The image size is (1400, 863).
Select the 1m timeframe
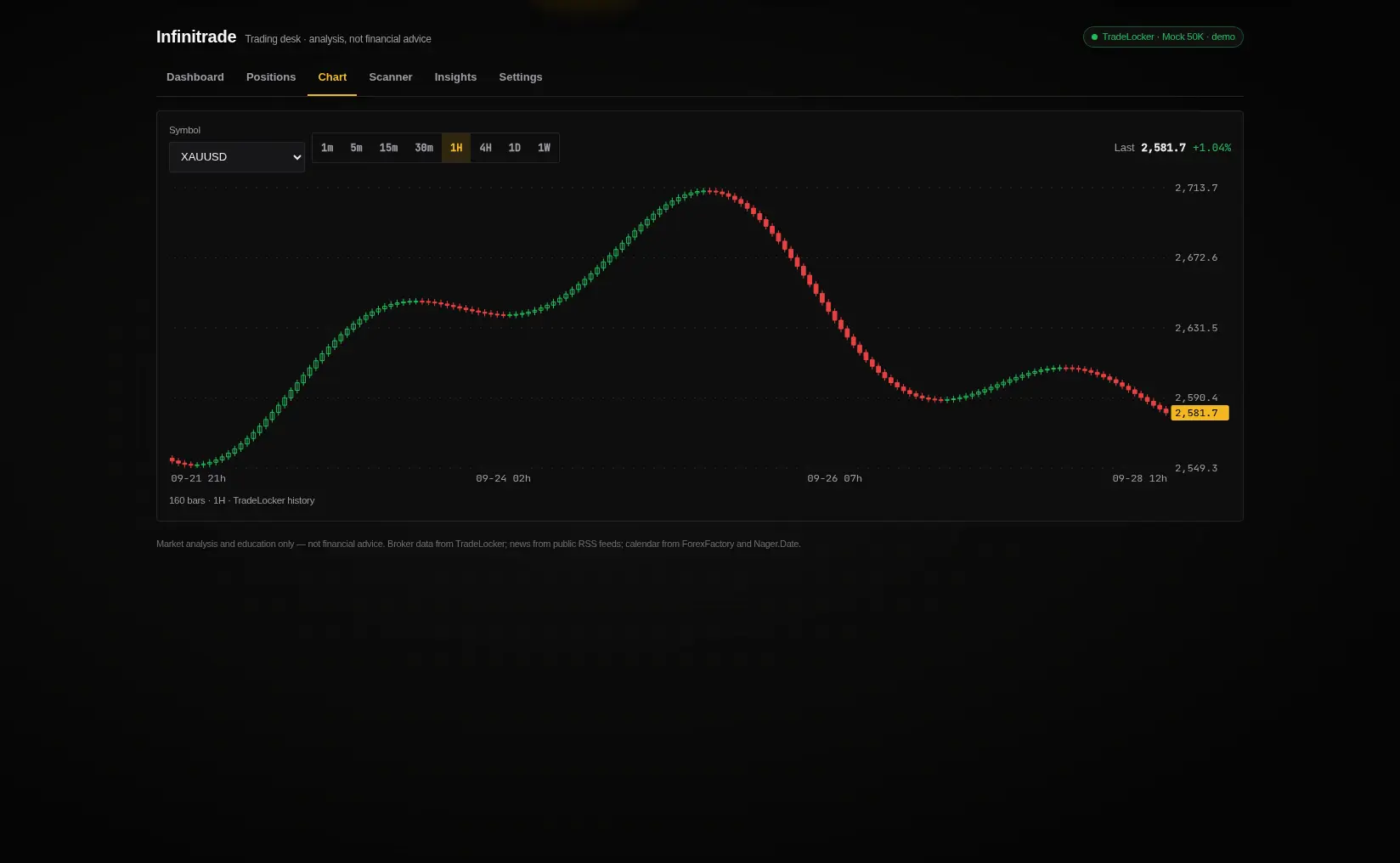coord(327,148)
